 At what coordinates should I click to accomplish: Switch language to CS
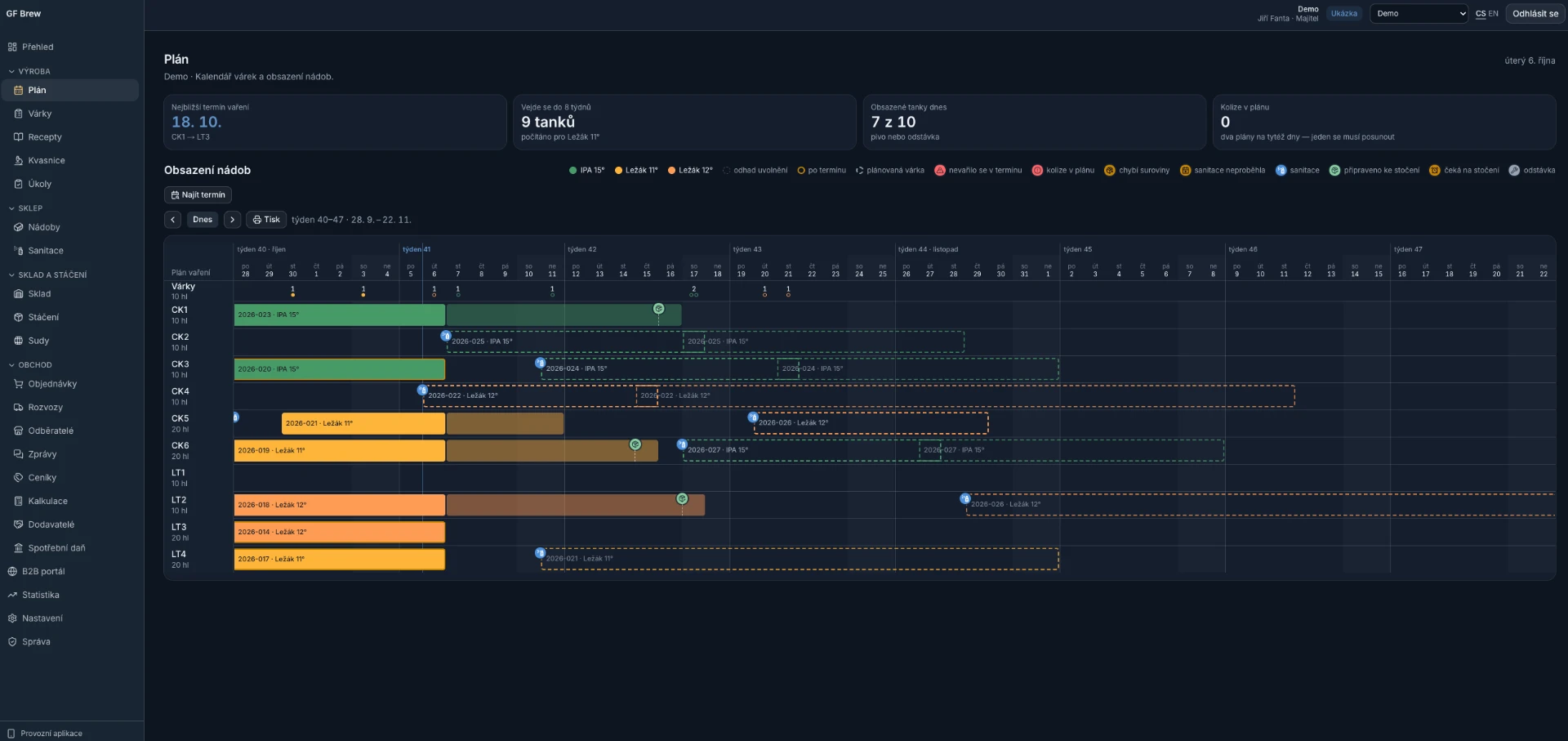[x=1481, y=14]
